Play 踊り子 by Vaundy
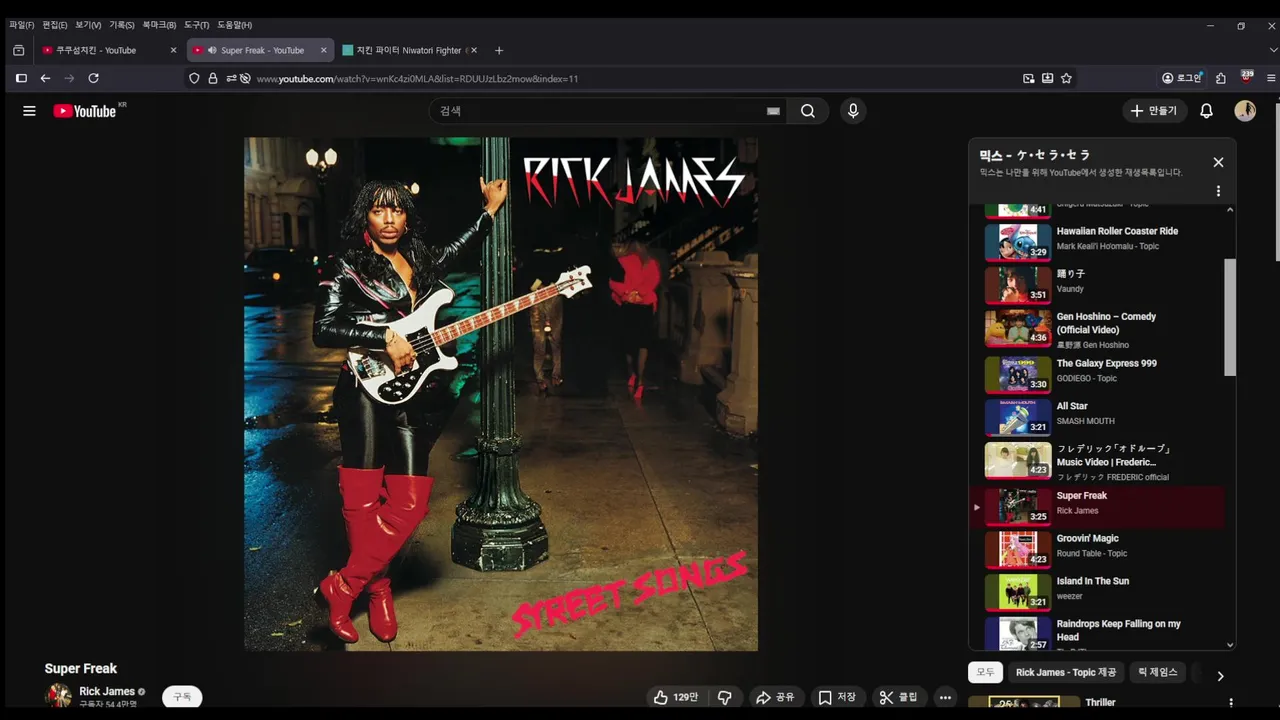1280x720 pixels. (1097, 284)
